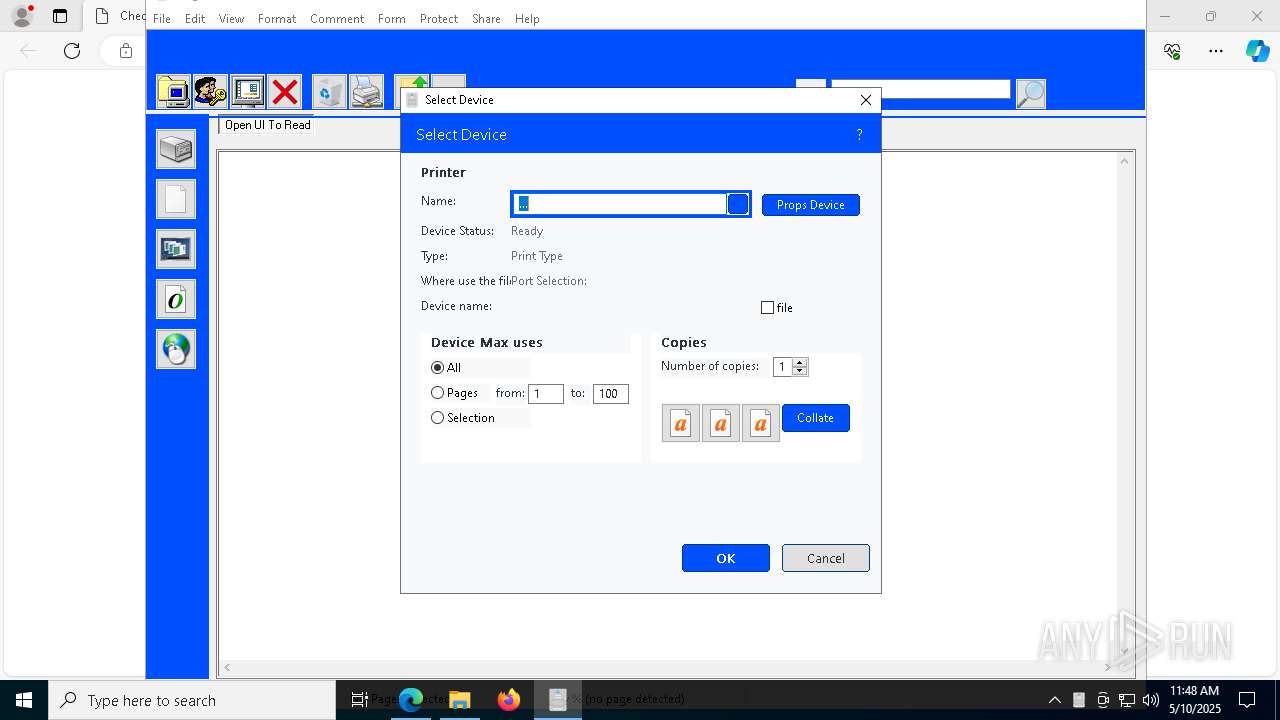This screenshot has width=1280, height=720.
Task: Open the printer Name dropdown arrow
Action: (x=738, y=204)
